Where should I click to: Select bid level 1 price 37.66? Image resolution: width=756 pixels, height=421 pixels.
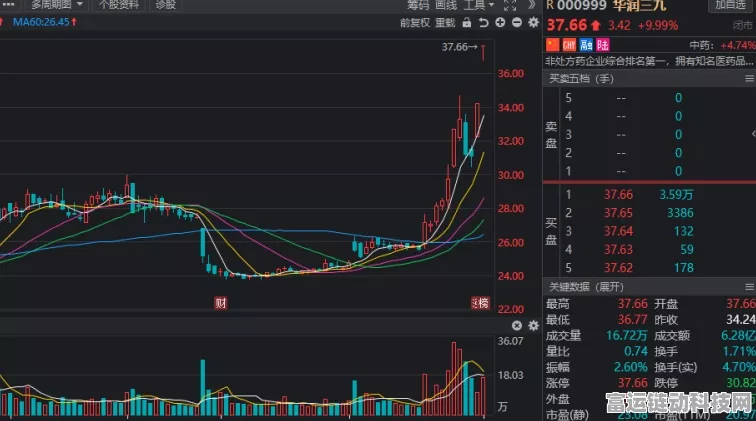[x=618, y=194]
